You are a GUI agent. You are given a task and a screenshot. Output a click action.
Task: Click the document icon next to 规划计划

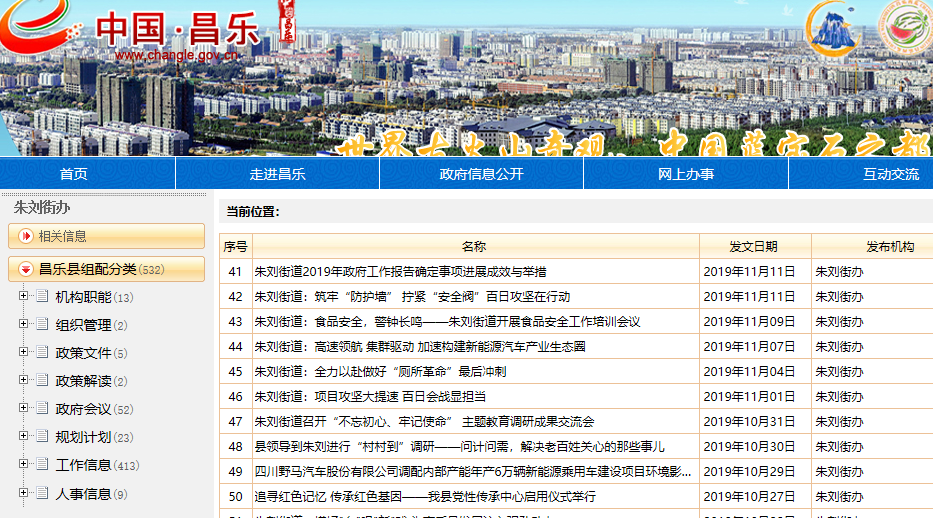click(42, 437)
